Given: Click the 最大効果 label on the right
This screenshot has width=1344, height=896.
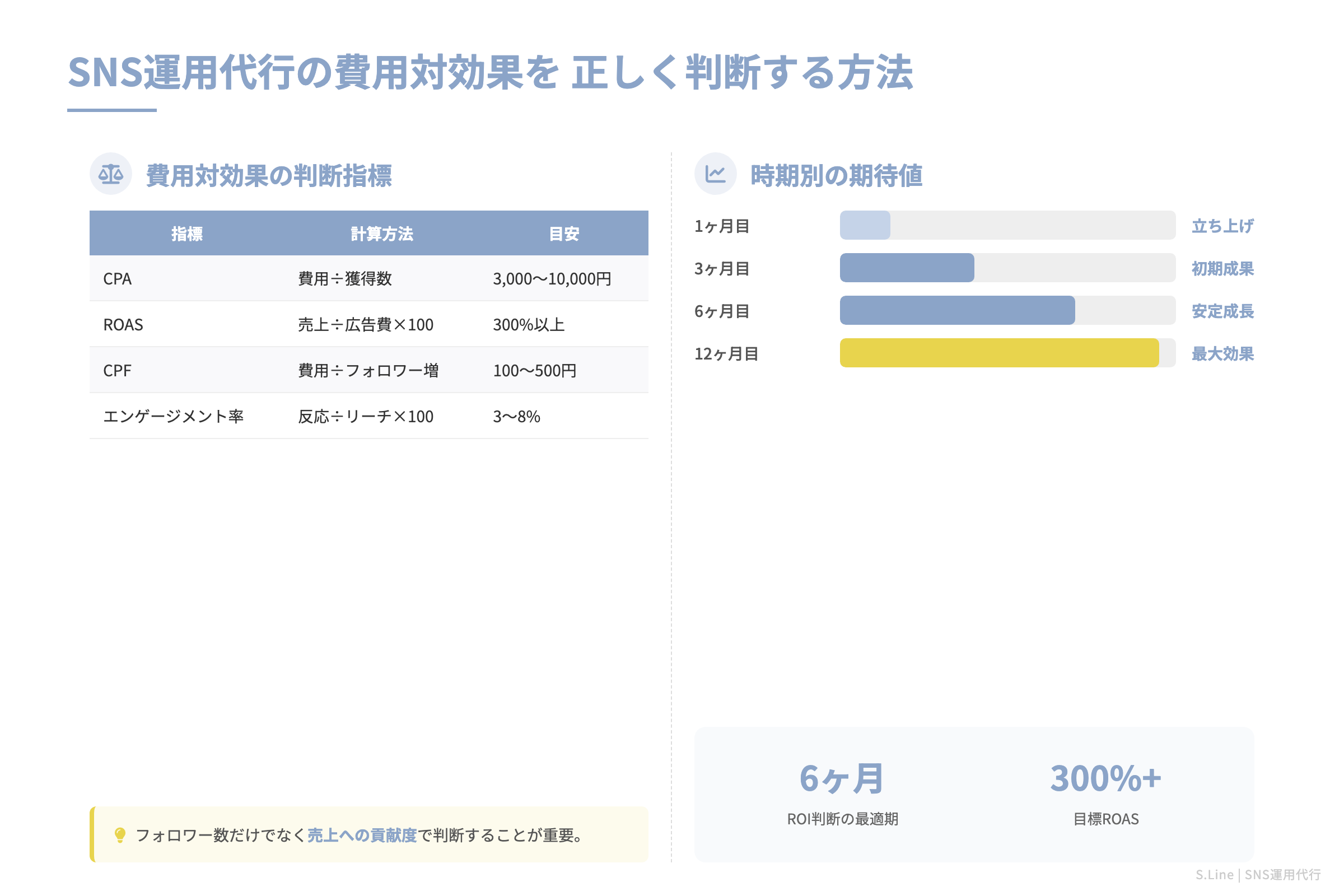Looking at the screenshot, I should (x=1221, y=354).
